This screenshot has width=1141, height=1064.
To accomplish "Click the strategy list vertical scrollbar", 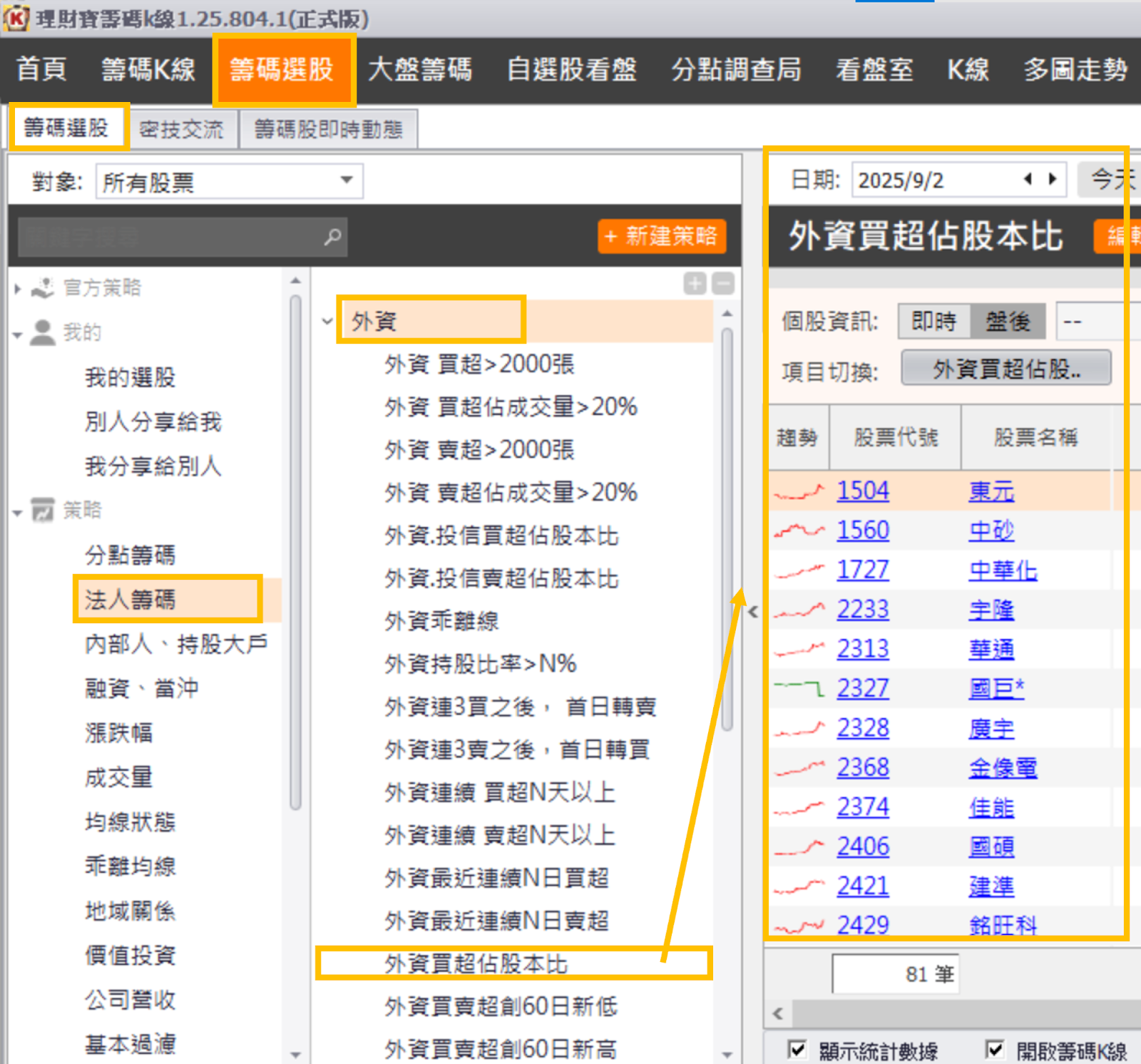I will point(727,528).
